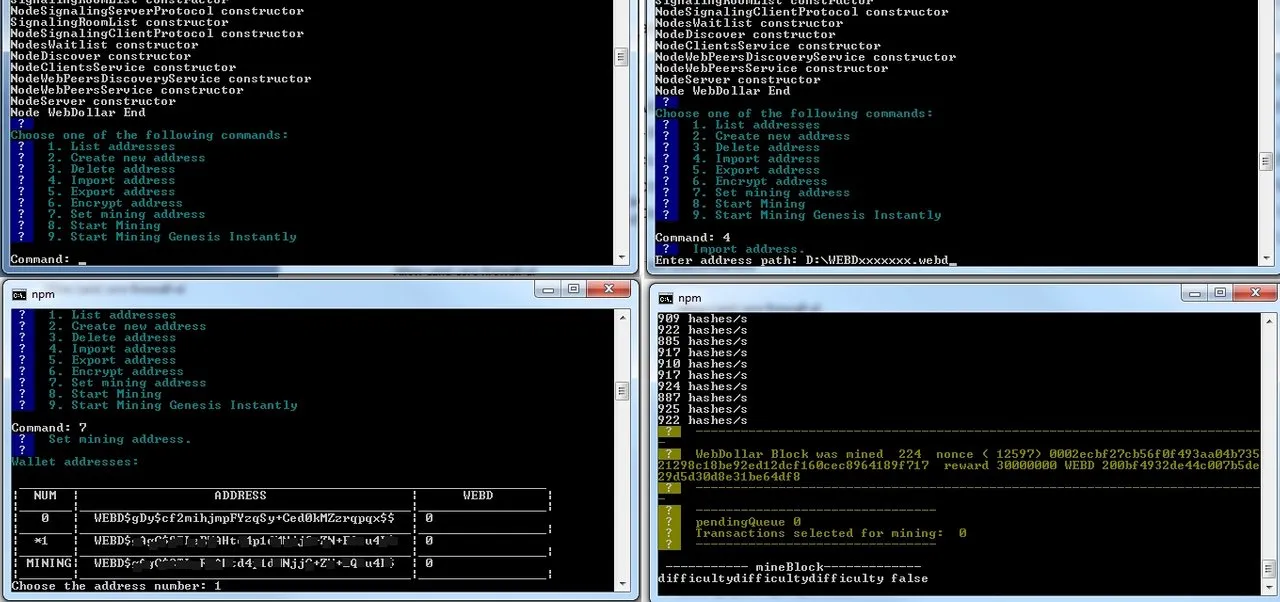
Task: Close the npm window showing hashes/s
Action: click(1256, 293)
